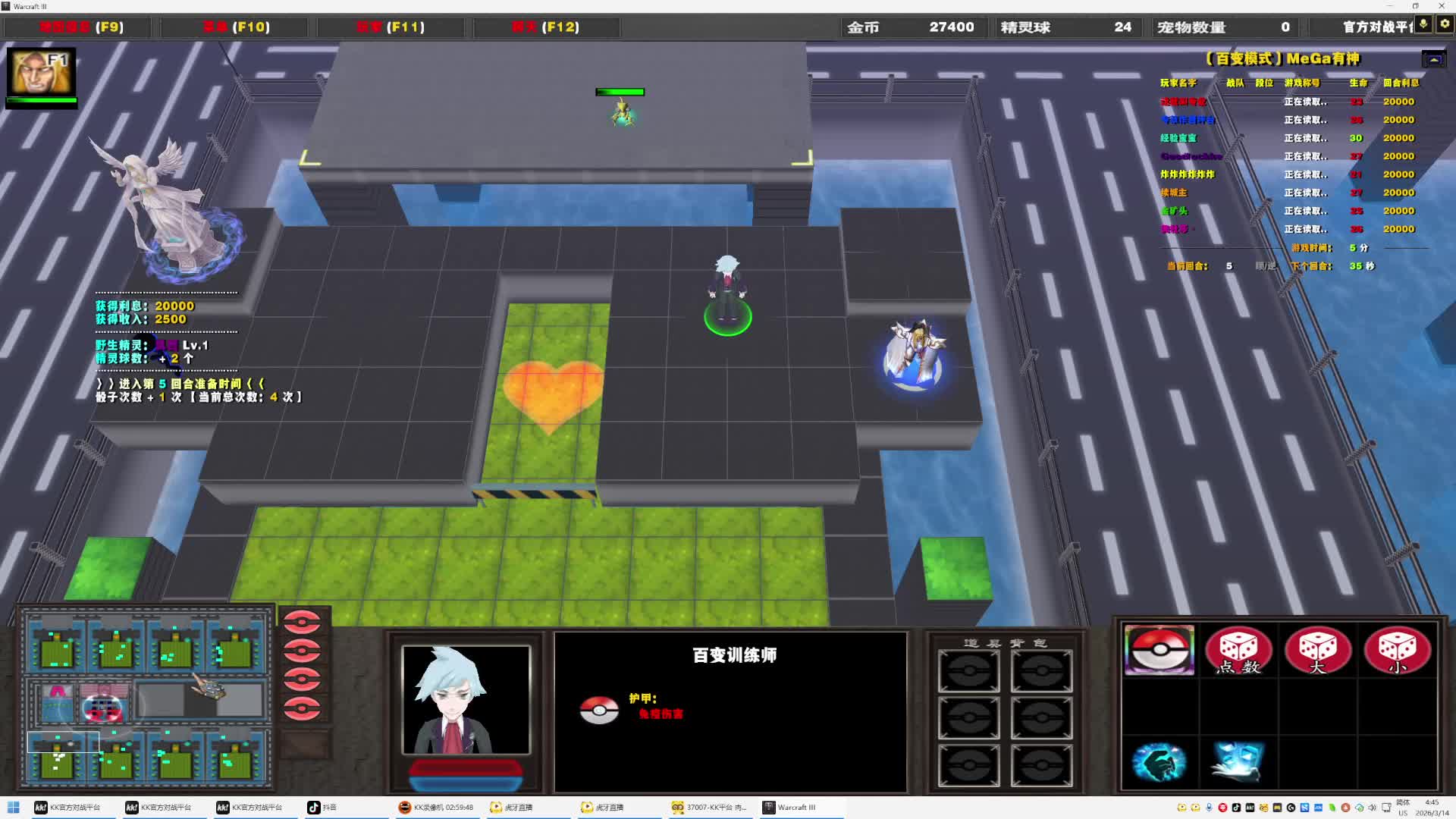This screenshot has width=1456, height=819.
Task: Click the bottom red pokeball minimap button
Action: click(302, 709)
